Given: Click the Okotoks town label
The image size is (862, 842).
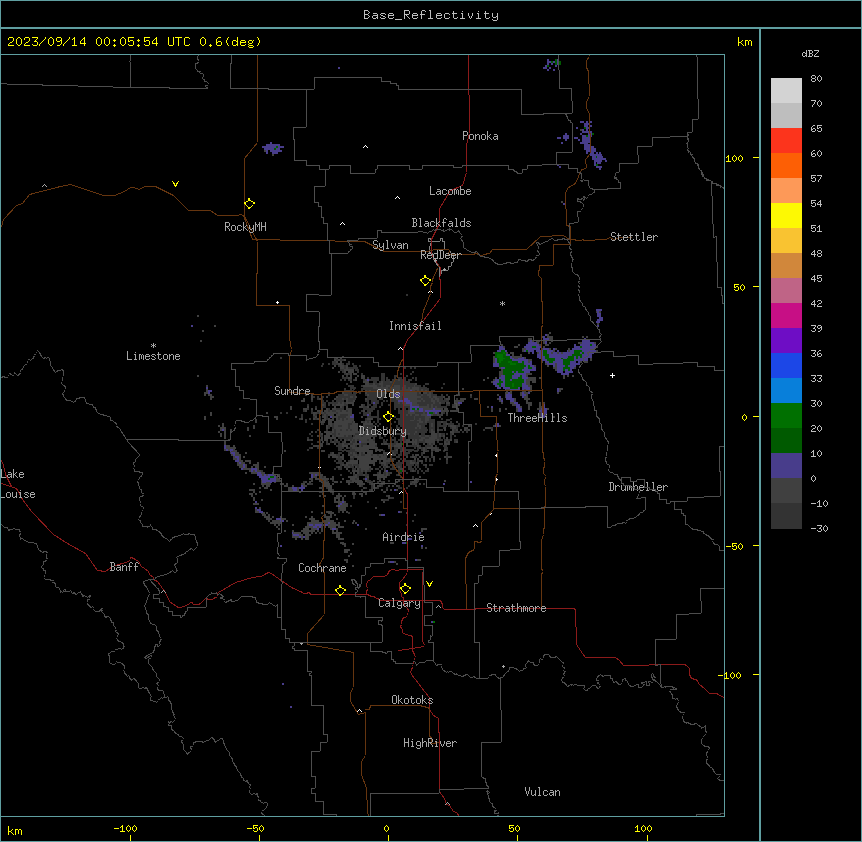Looking at the screenshot, I should point(412,700).
